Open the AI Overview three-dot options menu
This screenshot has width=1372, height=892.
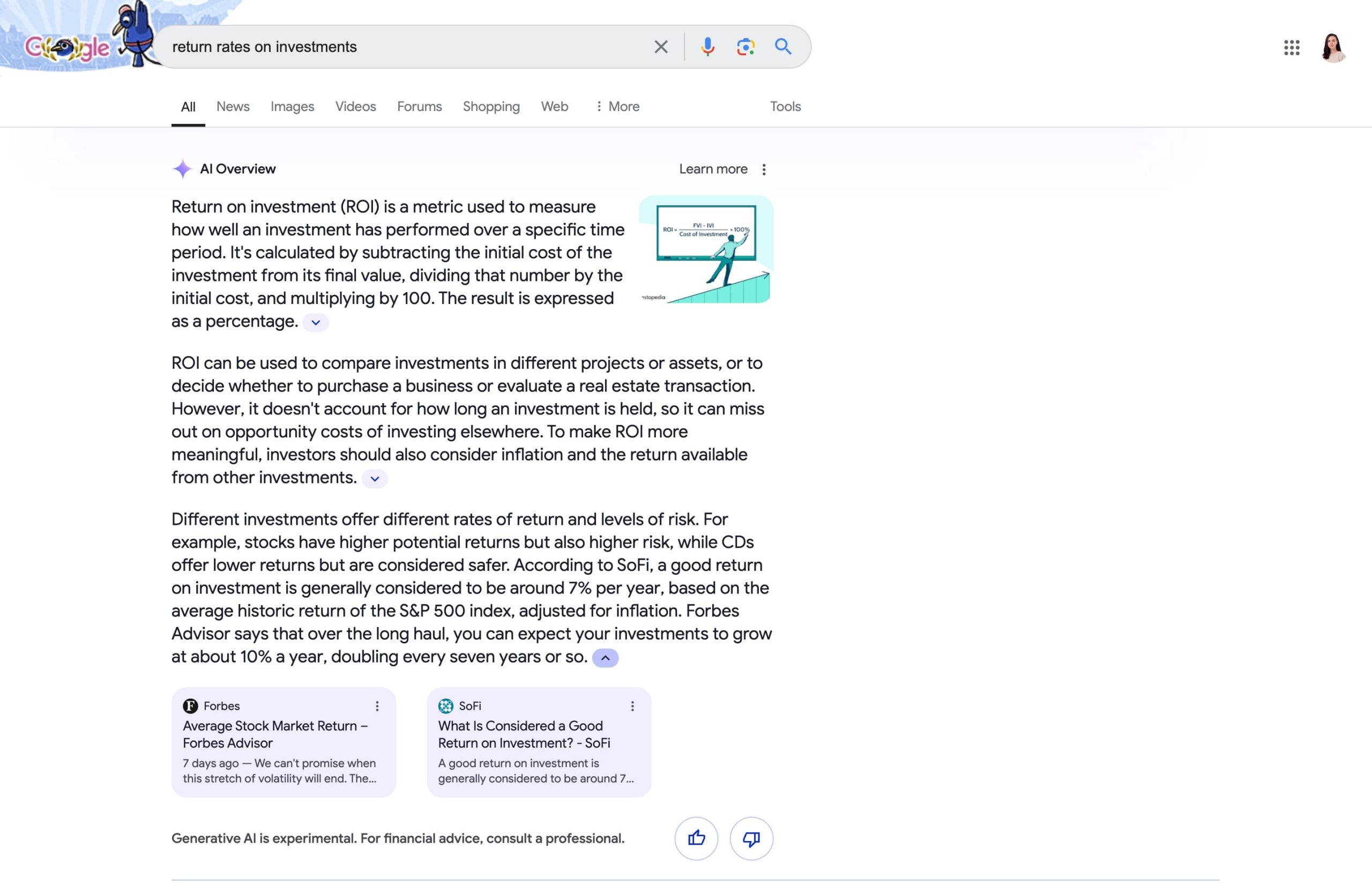[x=764, y=169]
